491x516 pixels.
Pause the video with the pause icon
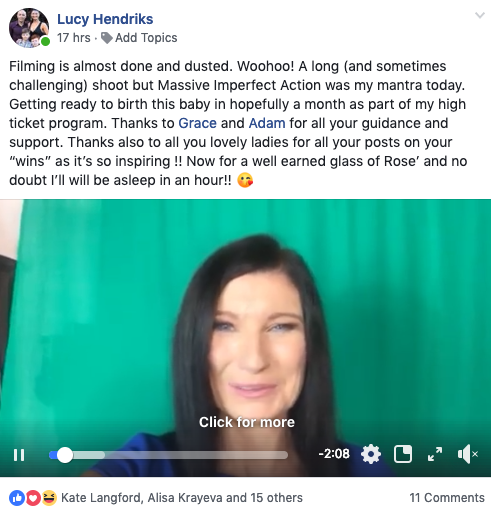tap(19, 455)
